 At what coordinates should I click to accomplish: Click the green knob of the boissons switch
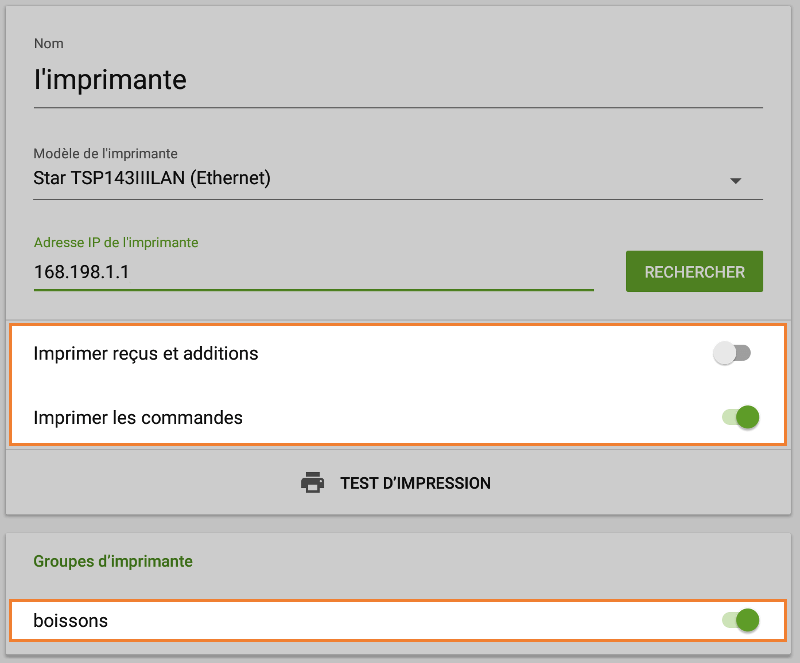pos(747,621)
